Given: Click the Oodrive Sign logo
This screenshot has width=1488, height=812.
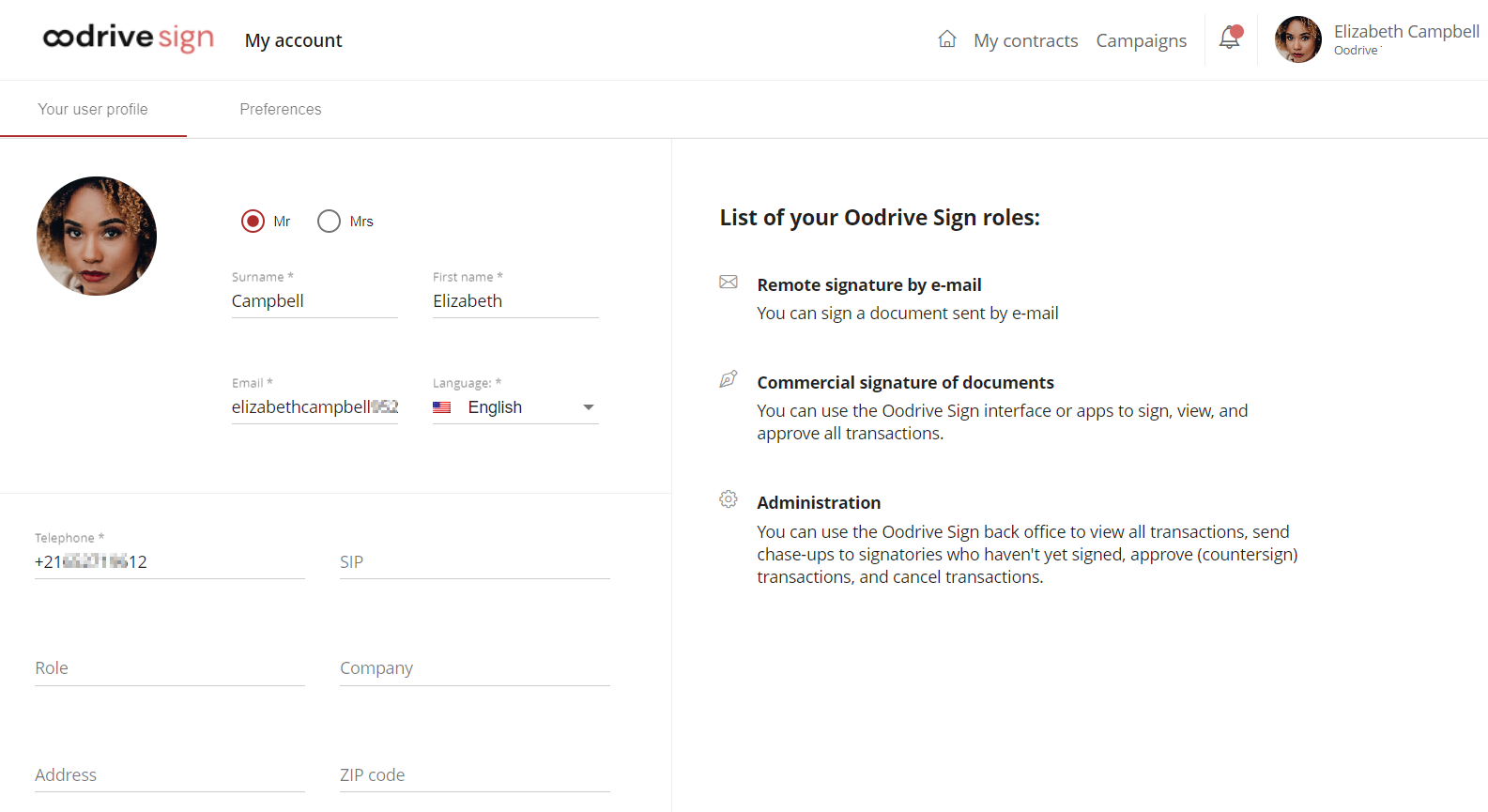Looking at the screenshot, I should point(129,38).
